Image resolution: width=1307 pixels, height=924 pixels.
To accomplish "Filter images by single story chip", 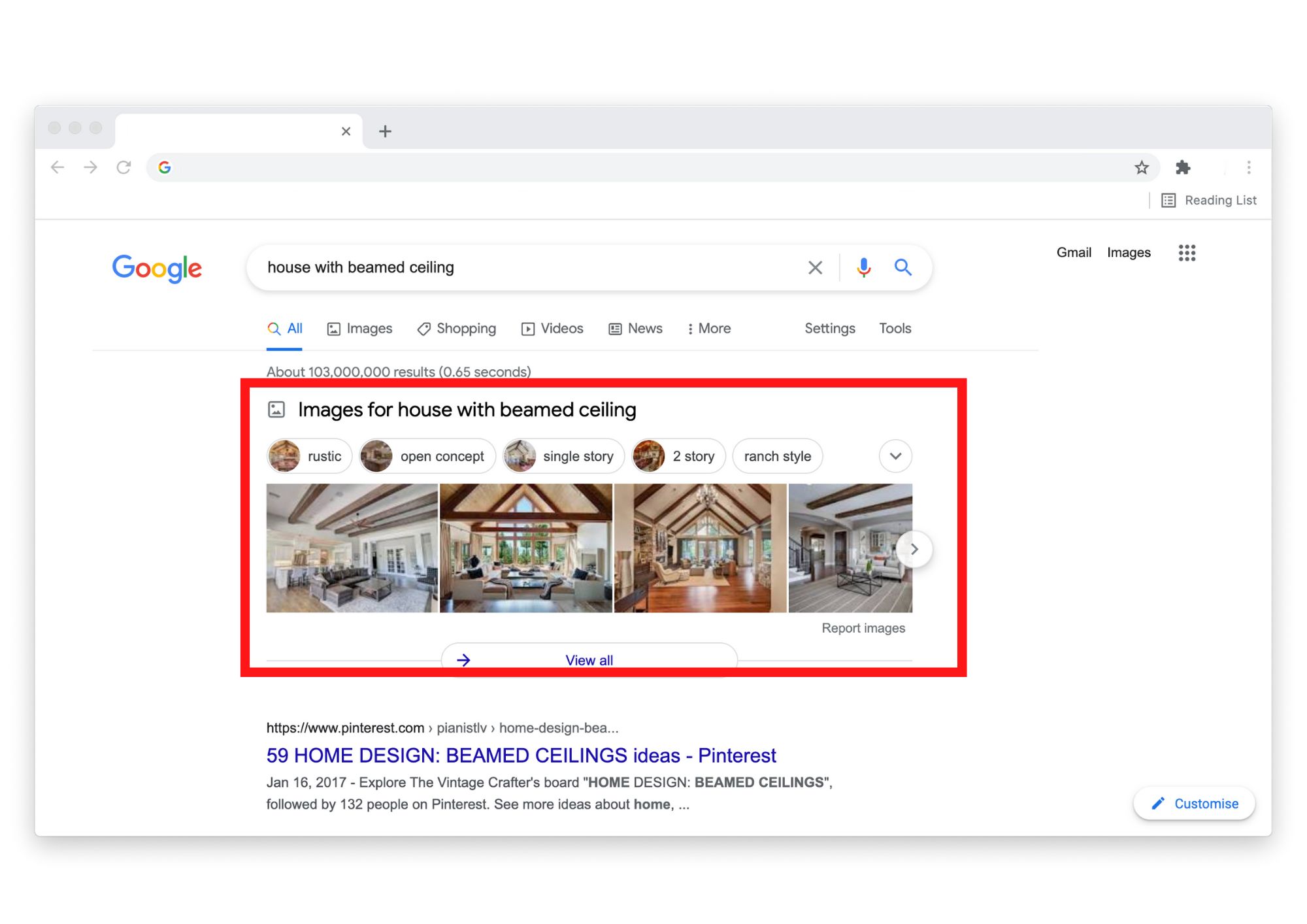I will click(x=563, y=456).
